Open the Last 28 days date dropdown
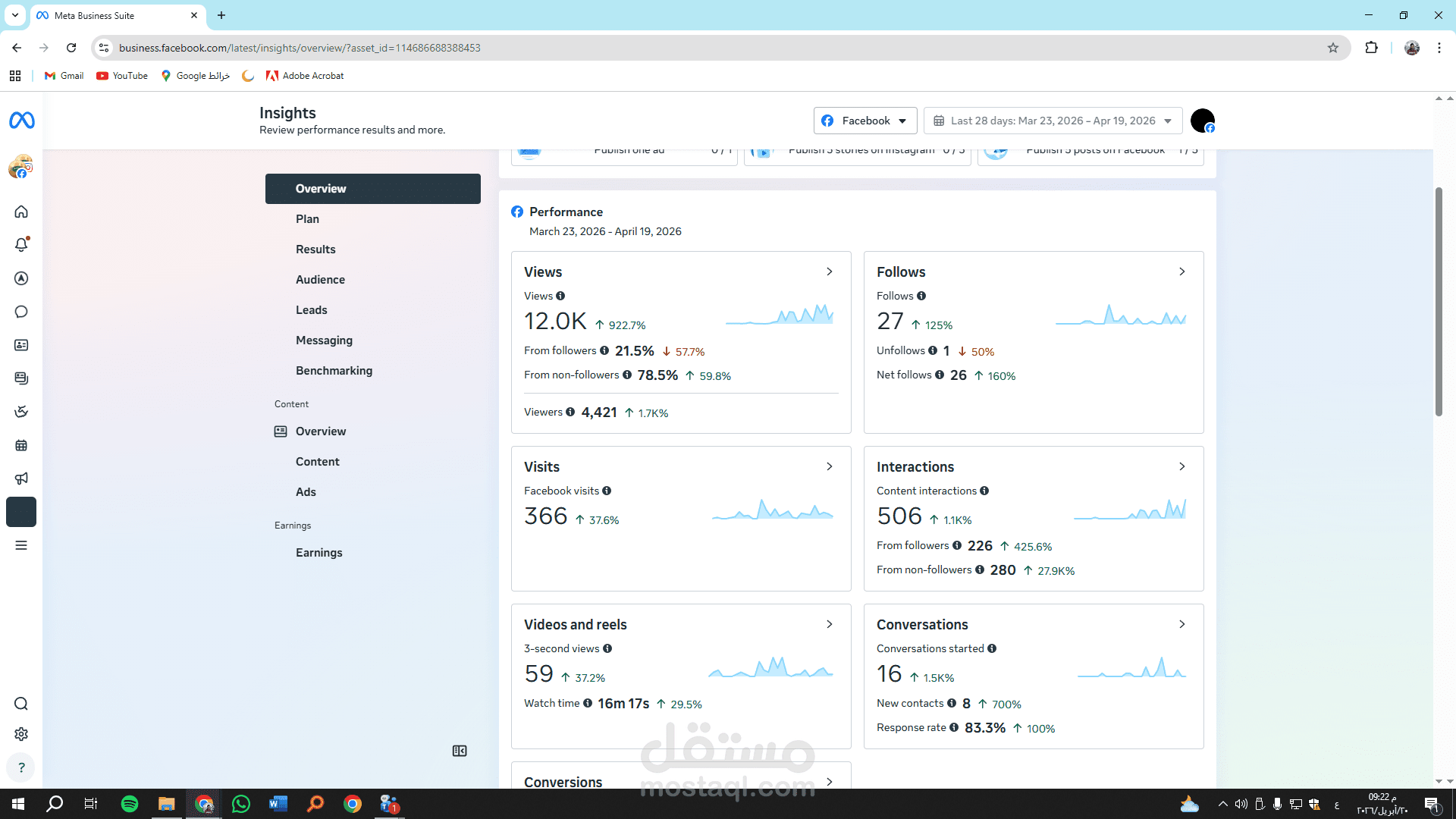The width and height of the screenshot is (1456, 819). (x=1053, y=121)
